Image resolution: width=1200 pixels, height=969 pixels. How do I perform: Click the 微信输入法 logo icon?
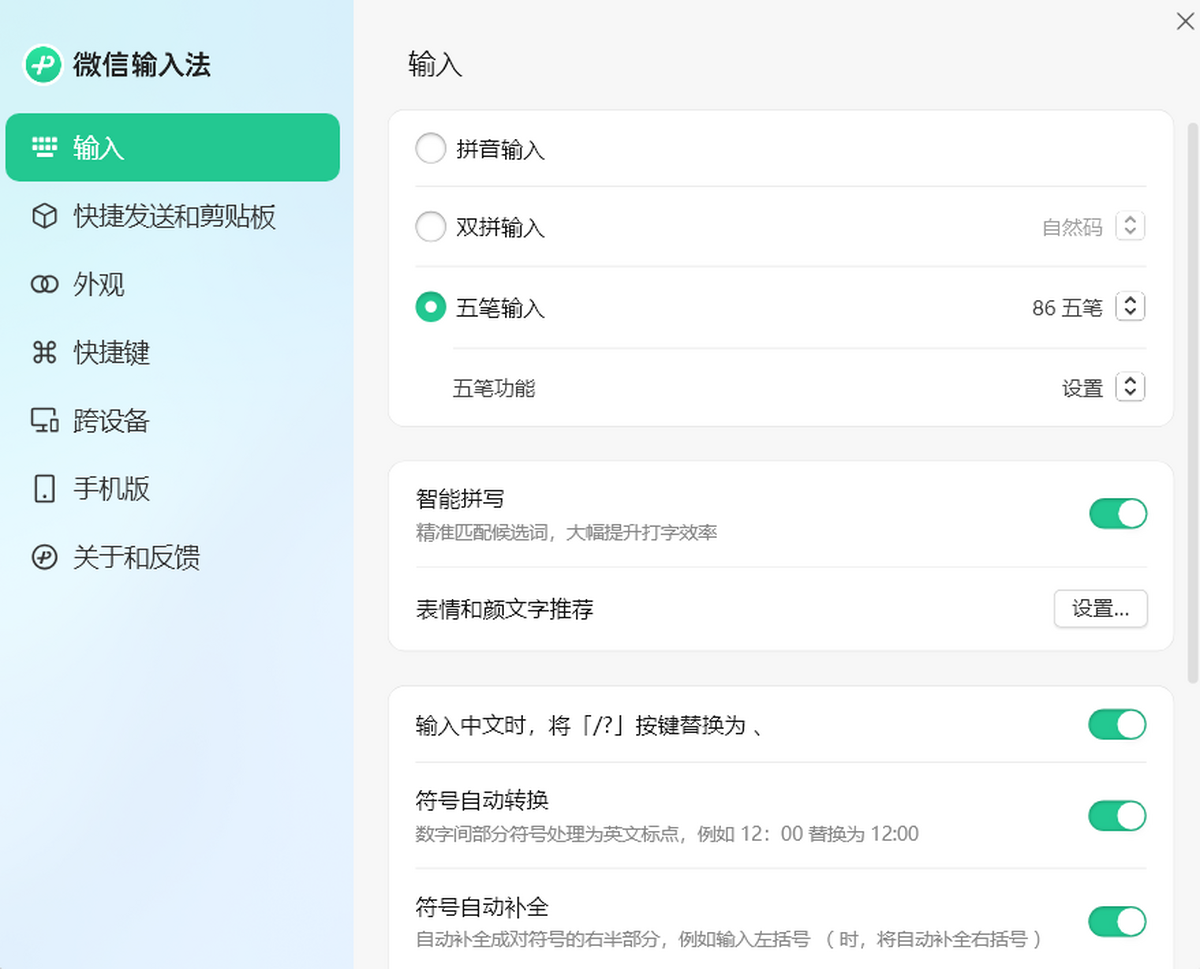click(42, 64)
